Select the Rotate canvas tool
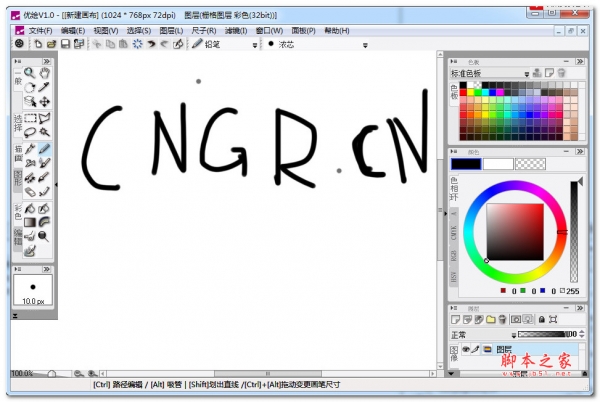Image resolution: width=600 pixels, height=402 pixels. coord(30,87)
